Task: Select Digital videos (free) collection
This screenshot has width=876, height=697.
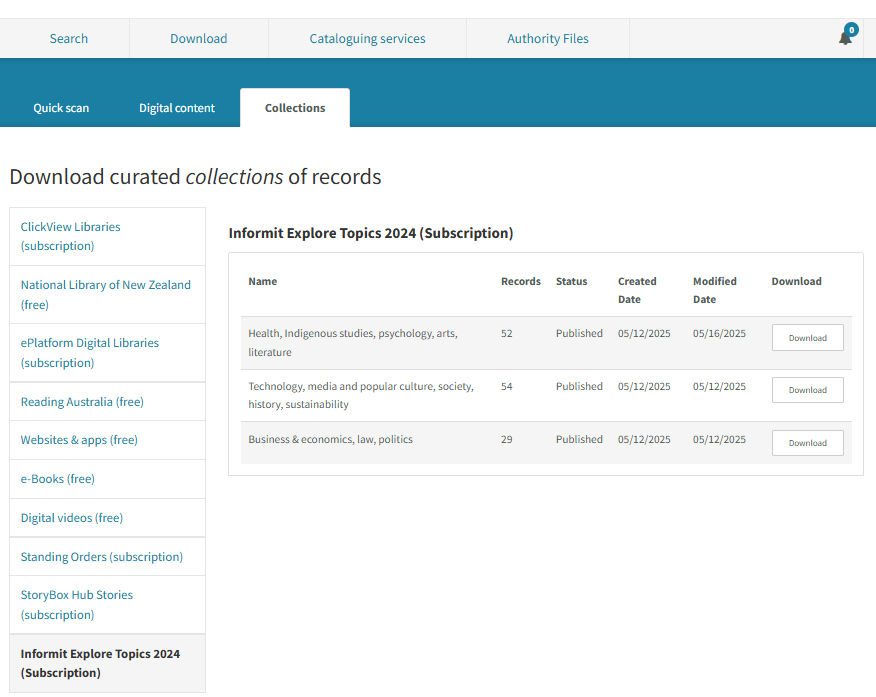Action: click(x=72, y=518)
